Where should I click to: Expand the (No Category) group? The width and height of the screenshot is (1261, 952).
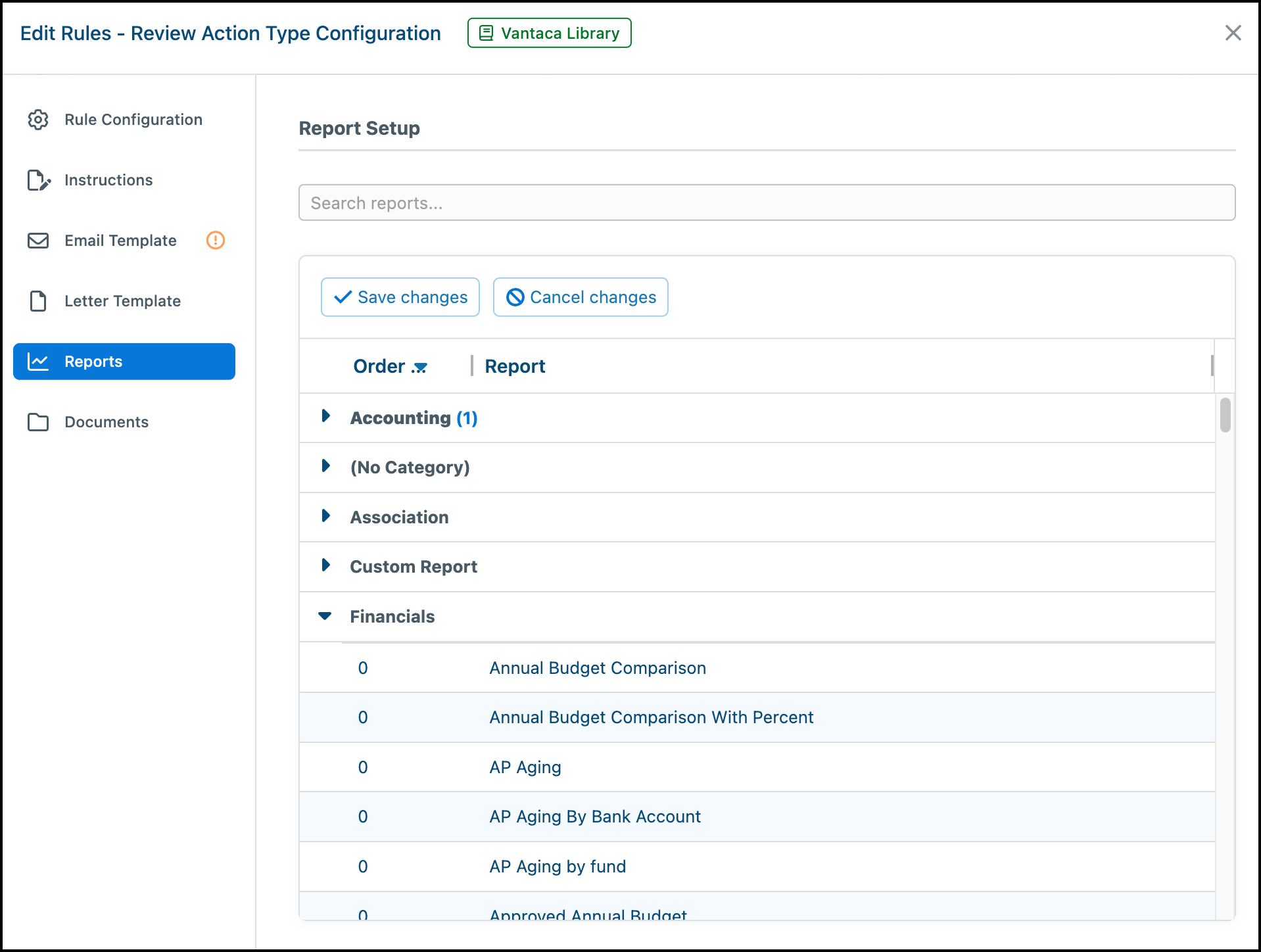pos(325,466)
